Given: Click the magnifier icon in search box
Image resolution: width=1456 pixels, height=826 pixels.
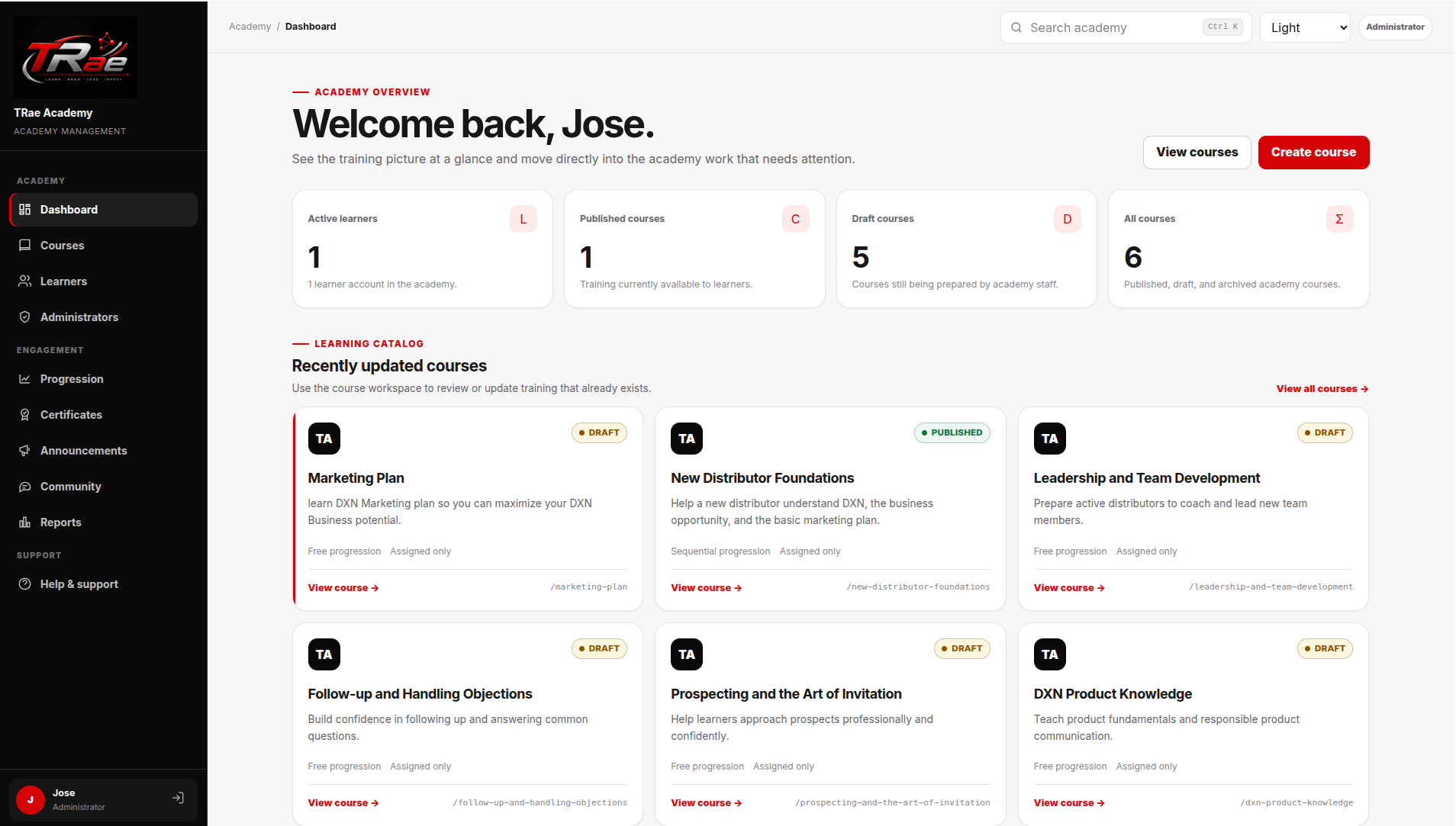Looking at the screenshot, I should click(1016, 27).
